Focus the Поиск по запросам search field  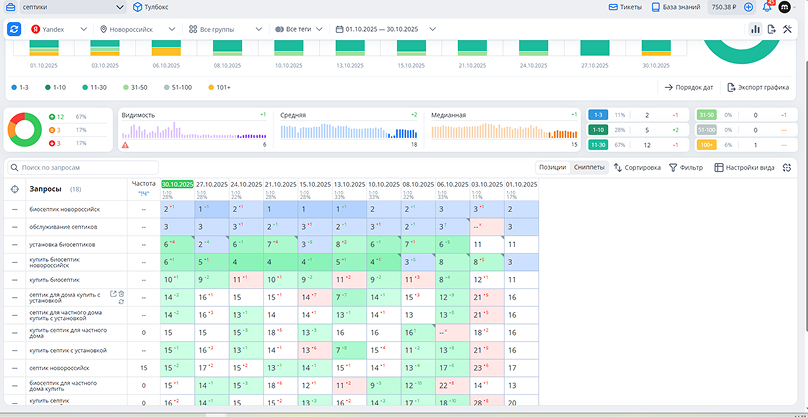coord(83,168)
